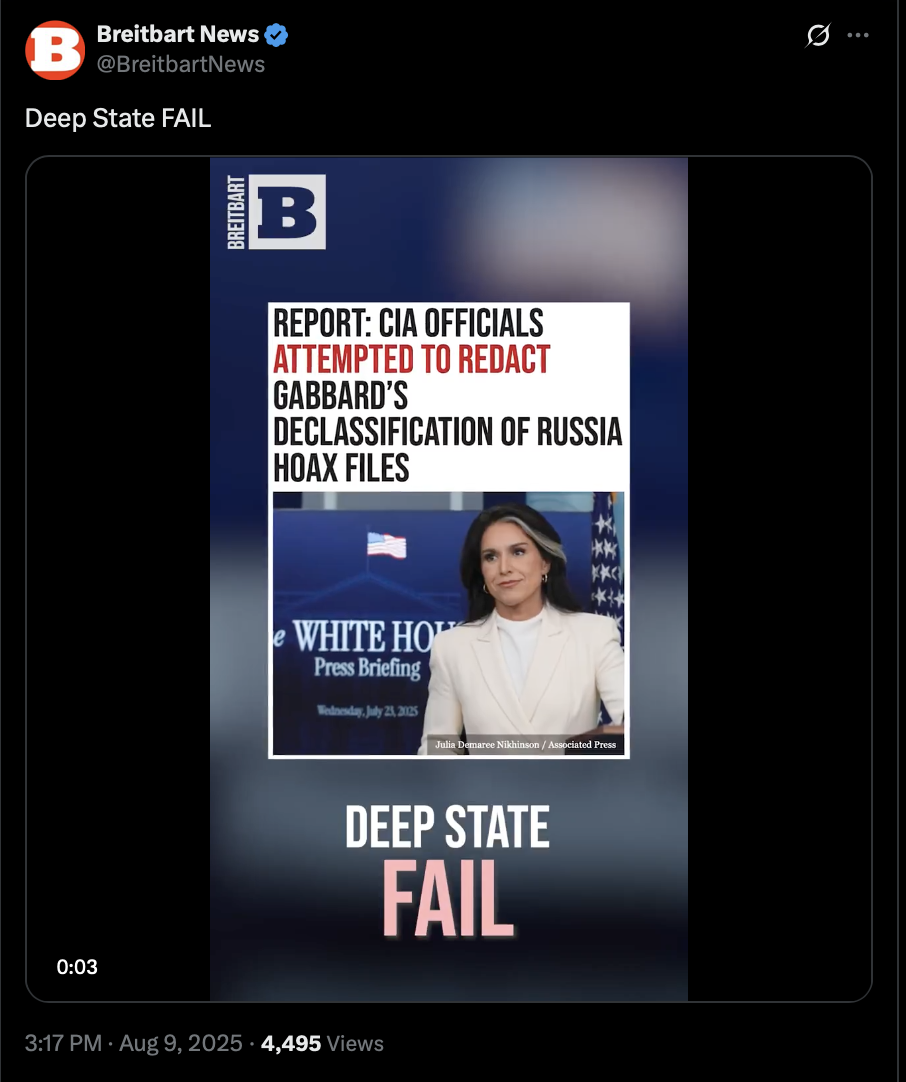Open the Grok slashed-circle icon
The width and height of the screenshot is (906, 1082).
pyautogui.click(x=818, y=35)
